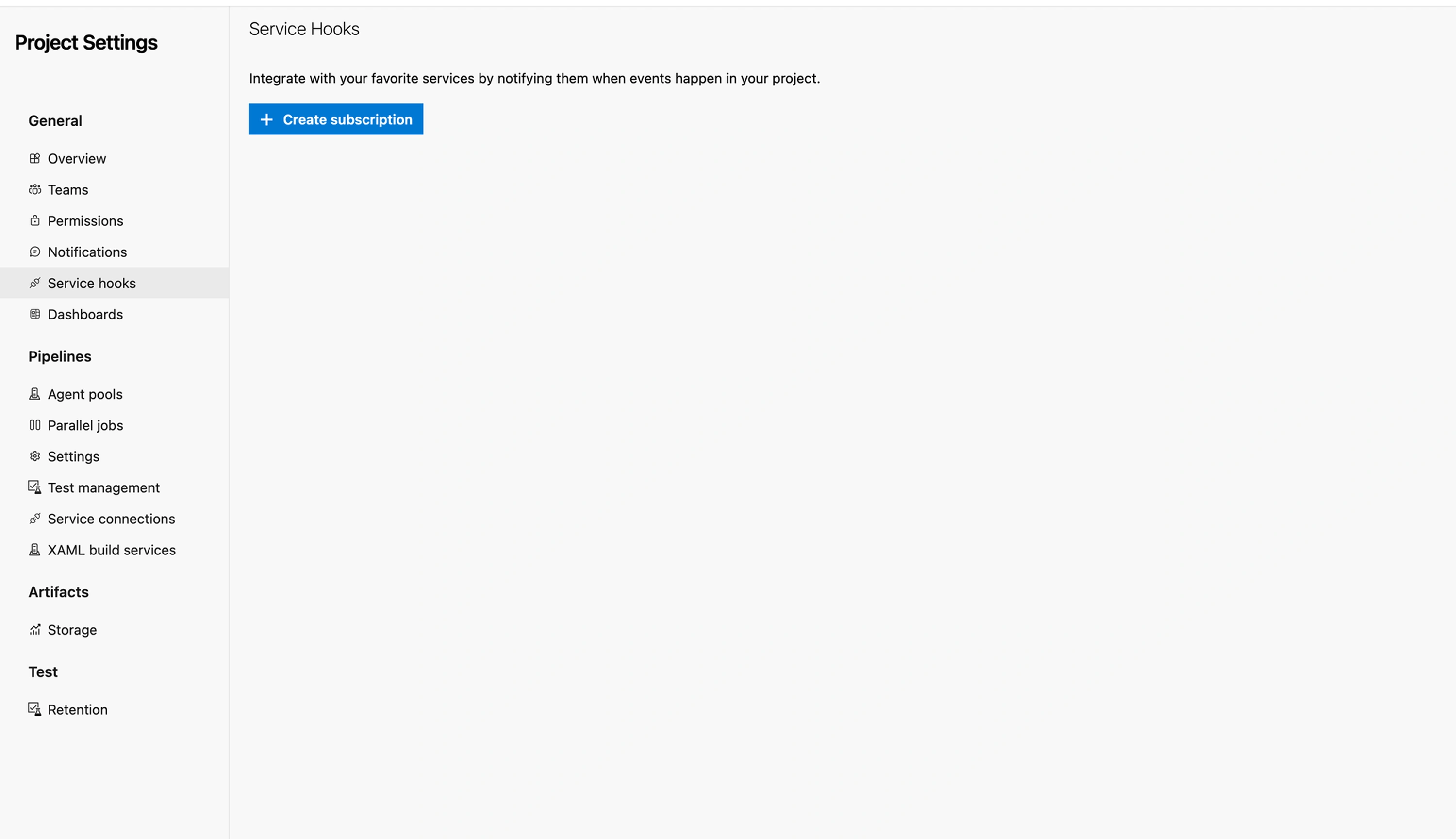Click the plus icon on Create subscription
This screenshot has height=839, width=1456.
[x=266, y=119]
